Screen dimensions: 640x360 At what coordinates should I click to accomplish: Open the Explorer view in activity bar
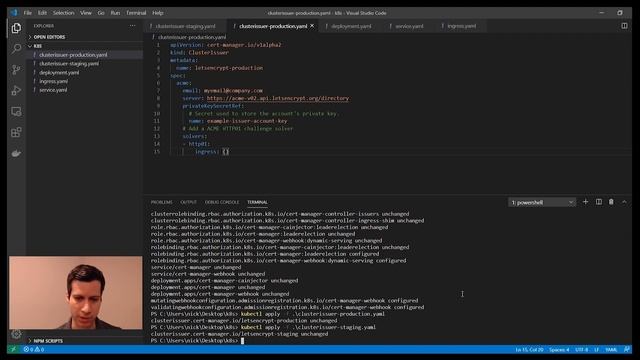16,28
